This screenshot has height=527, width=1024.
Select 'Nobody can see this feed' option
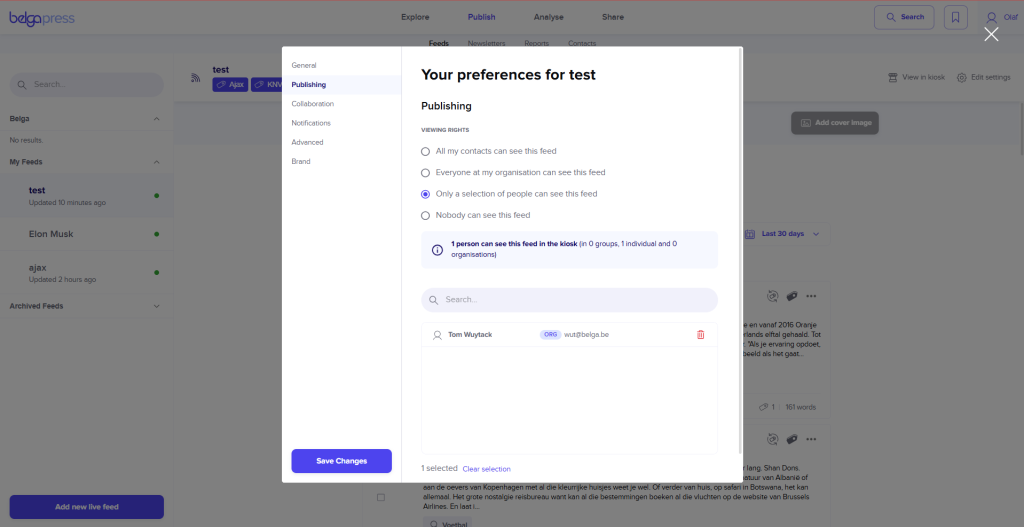point(426,215)
